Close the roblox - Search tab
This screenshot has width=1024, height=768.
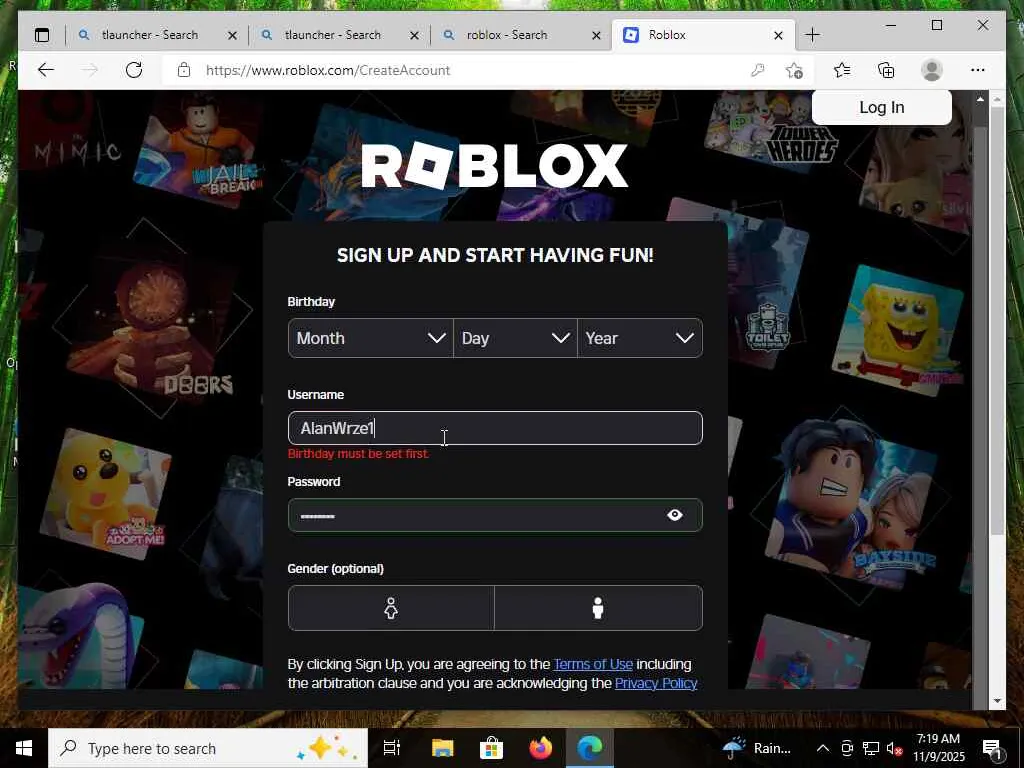(x=596, y=35)
